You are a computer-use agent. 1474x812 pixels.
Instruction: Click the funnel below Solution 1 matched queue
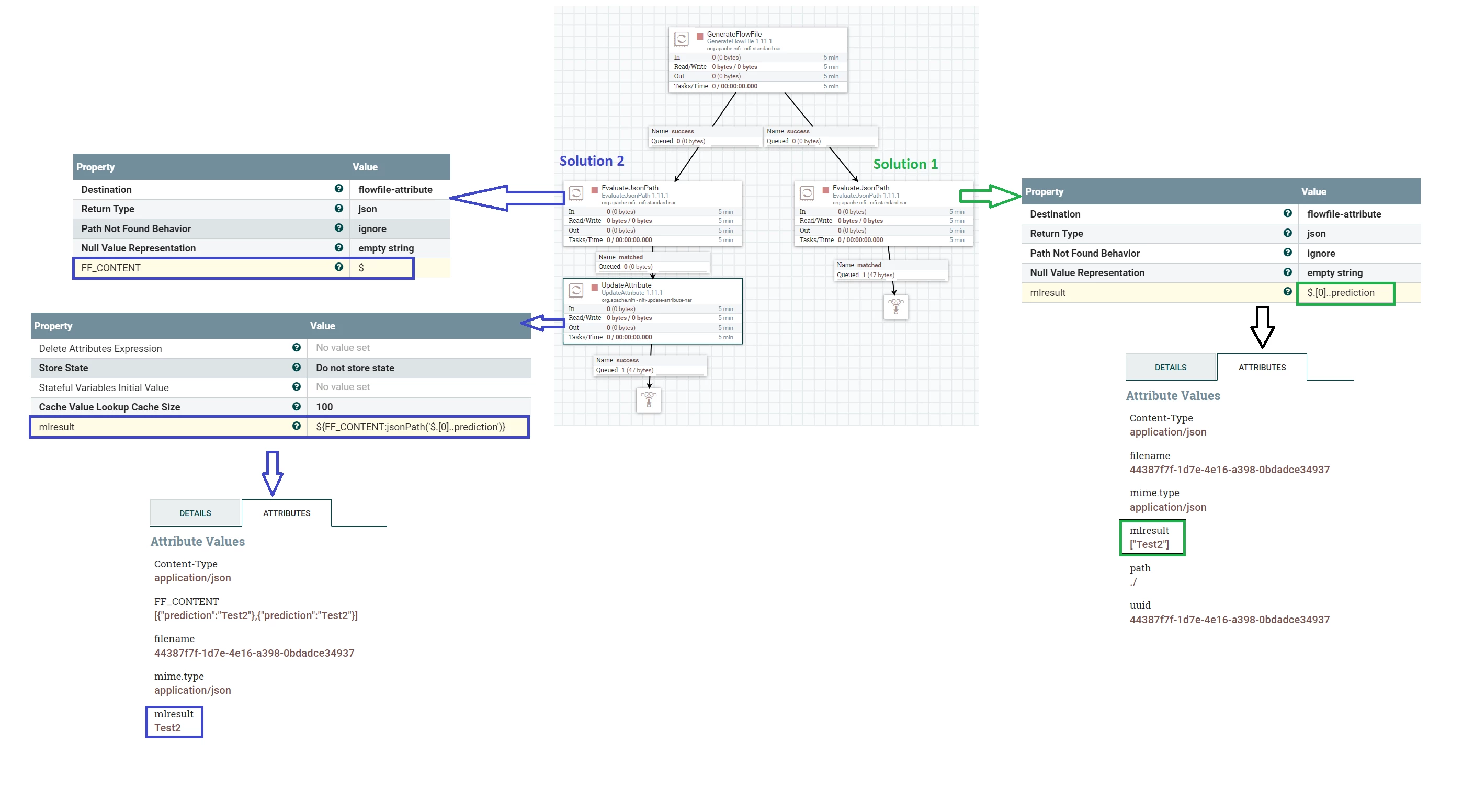pos(896,307)
